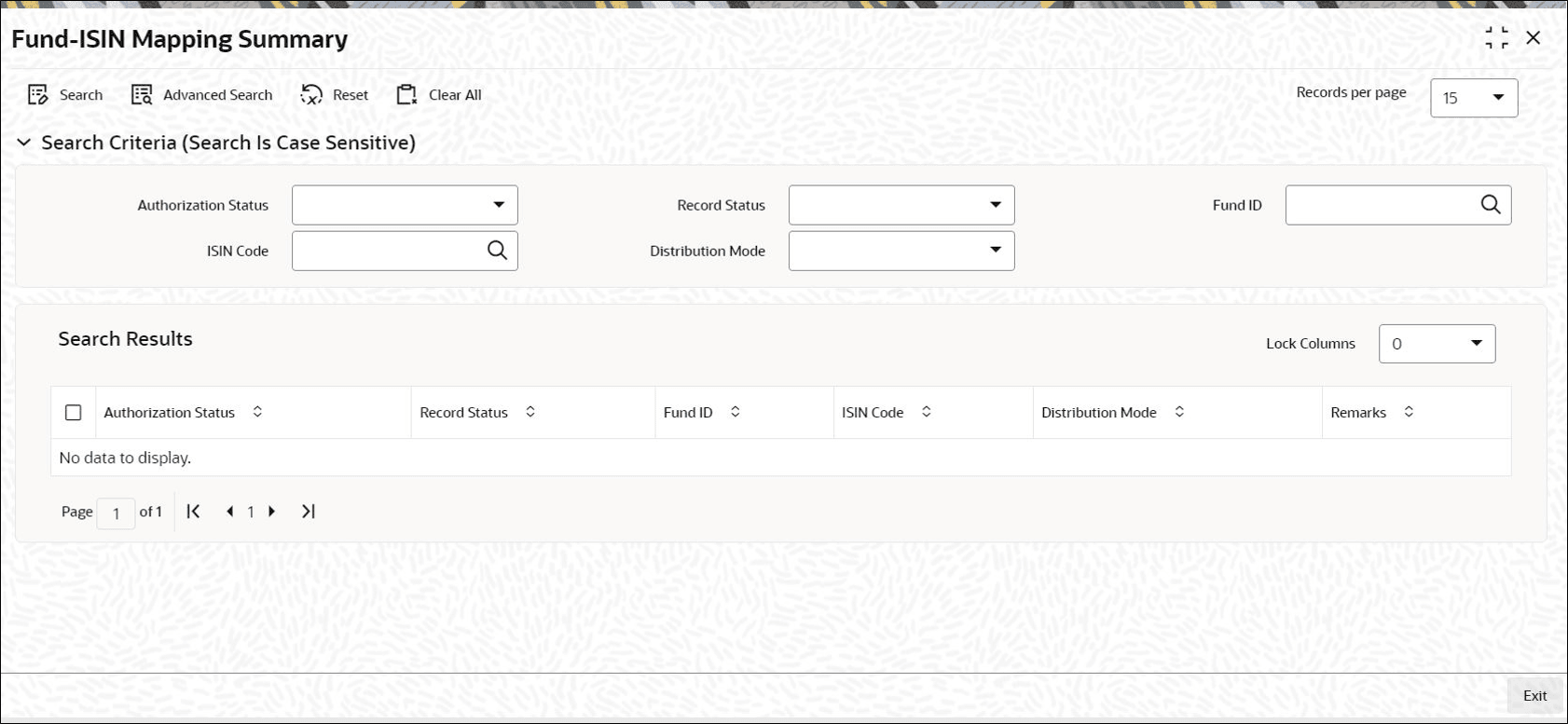Click the "Search Results" heading
This screenshot has width=1568, height=724.
(126, 339)
